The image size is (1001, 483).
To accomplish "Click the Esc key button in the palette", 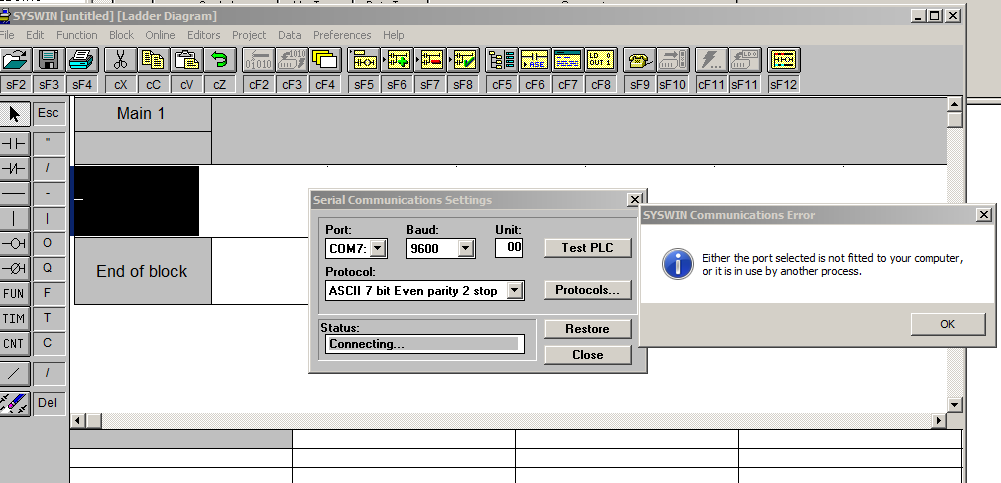I will tap(49, 114).
